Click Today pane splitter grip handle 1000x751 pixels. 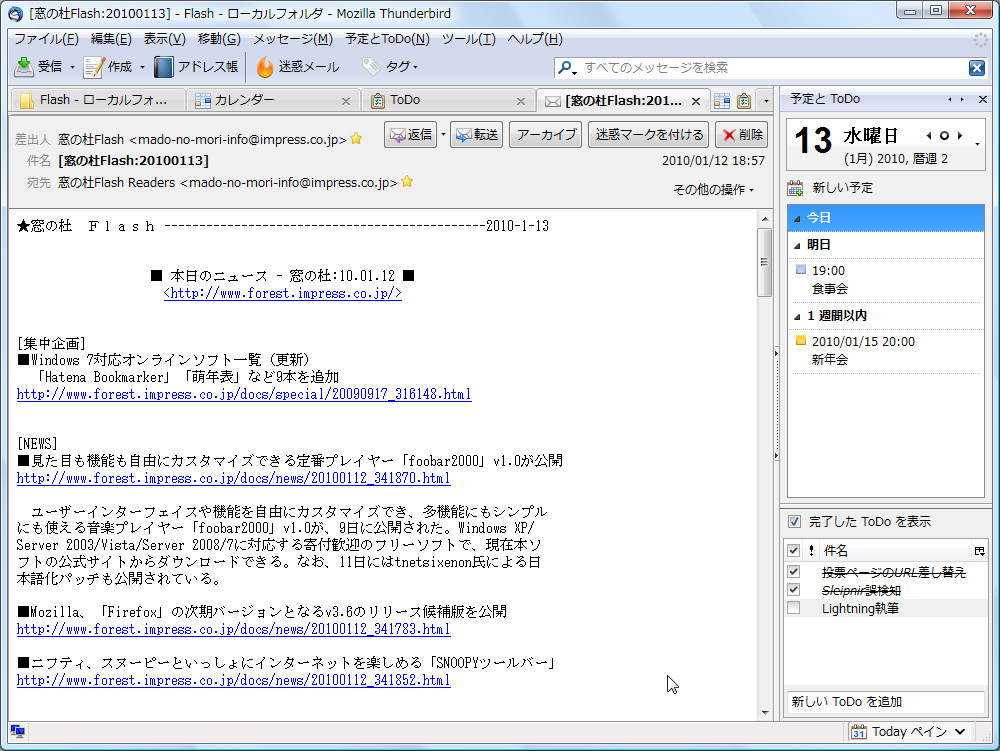(776, 404)
